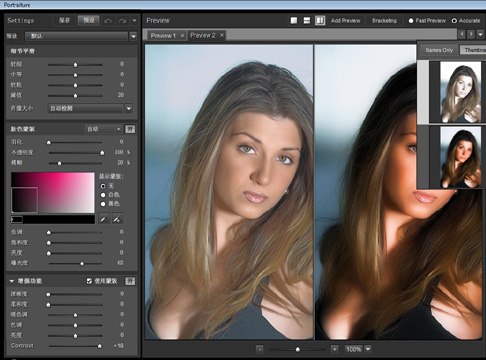This screenshot has height=360, width=486.
Task: Click the right tab-scroll arrow
Action: 471,34
